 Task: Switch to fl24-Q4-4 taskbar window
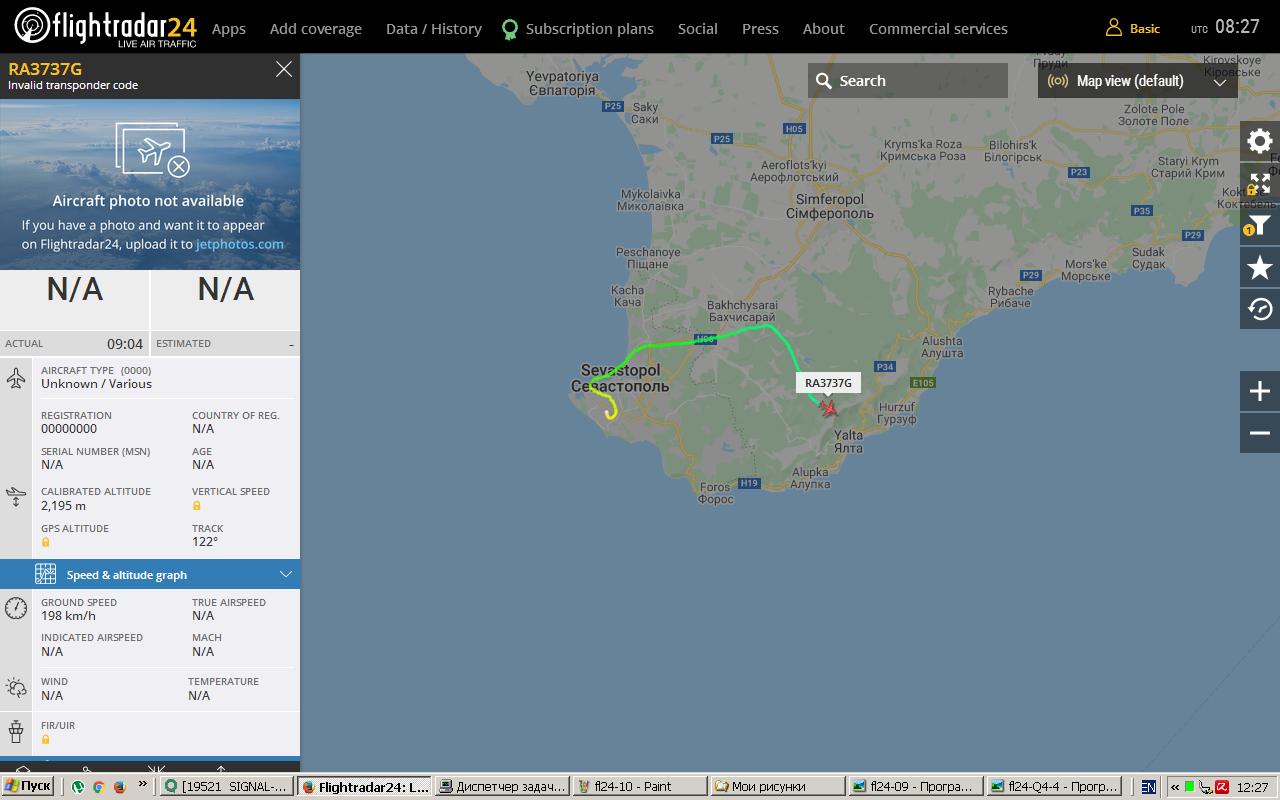1052,787
